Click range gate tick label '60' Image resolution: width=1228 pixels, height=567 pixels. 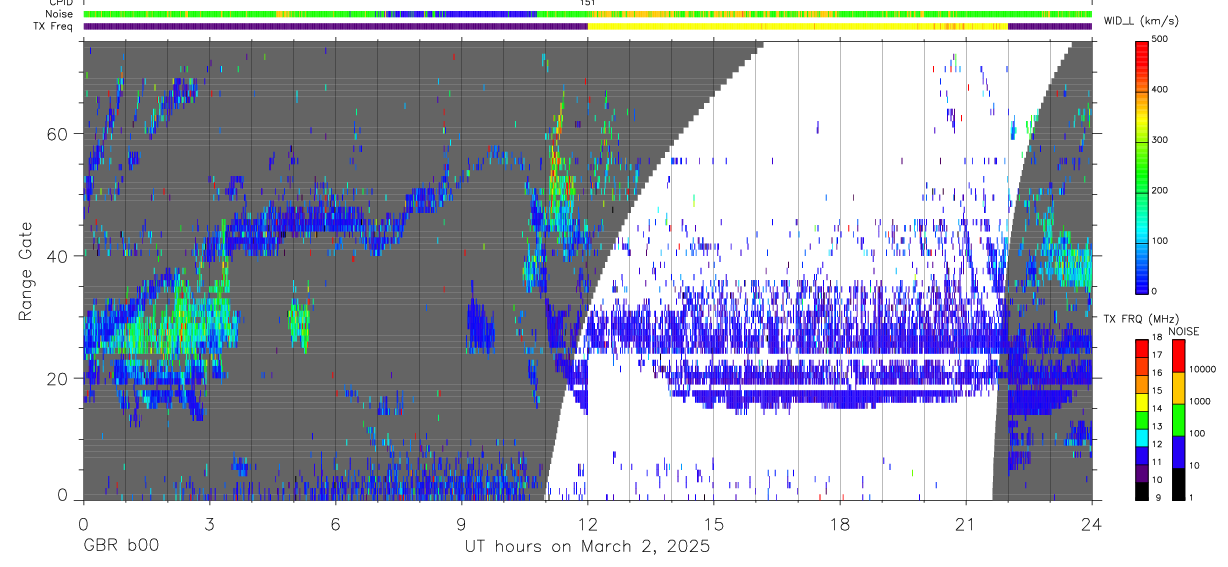(59, 134)
